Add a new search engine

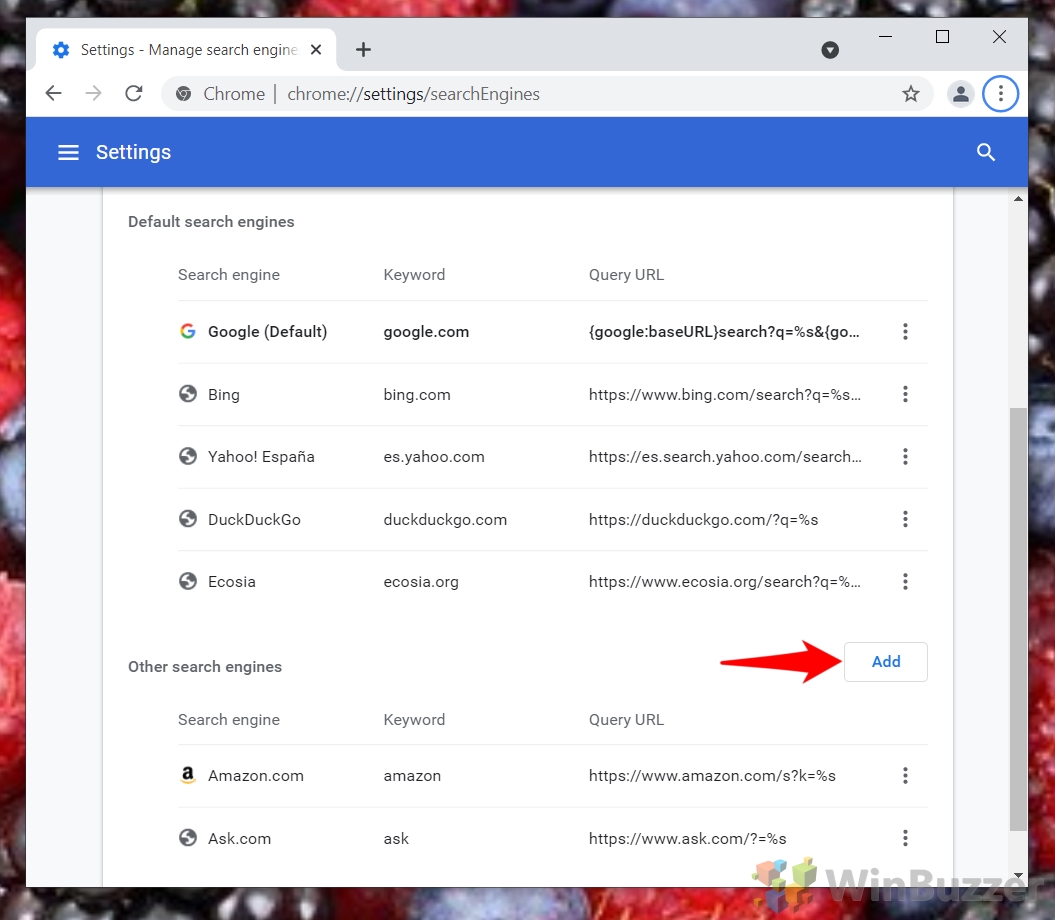click(885, 662)
